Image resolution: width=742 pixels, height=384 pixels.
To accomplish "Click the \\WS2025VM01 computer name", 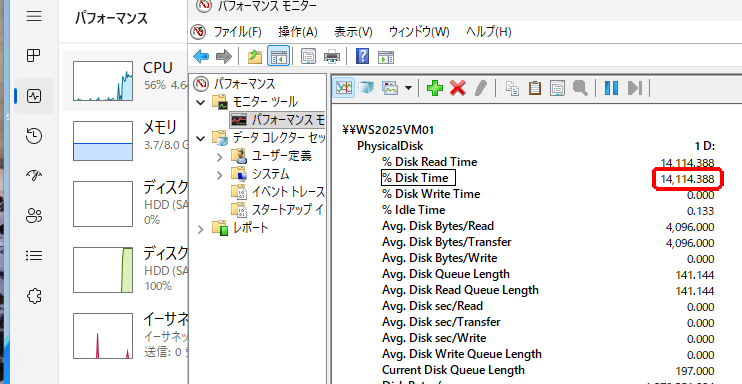I will [389, 129].
